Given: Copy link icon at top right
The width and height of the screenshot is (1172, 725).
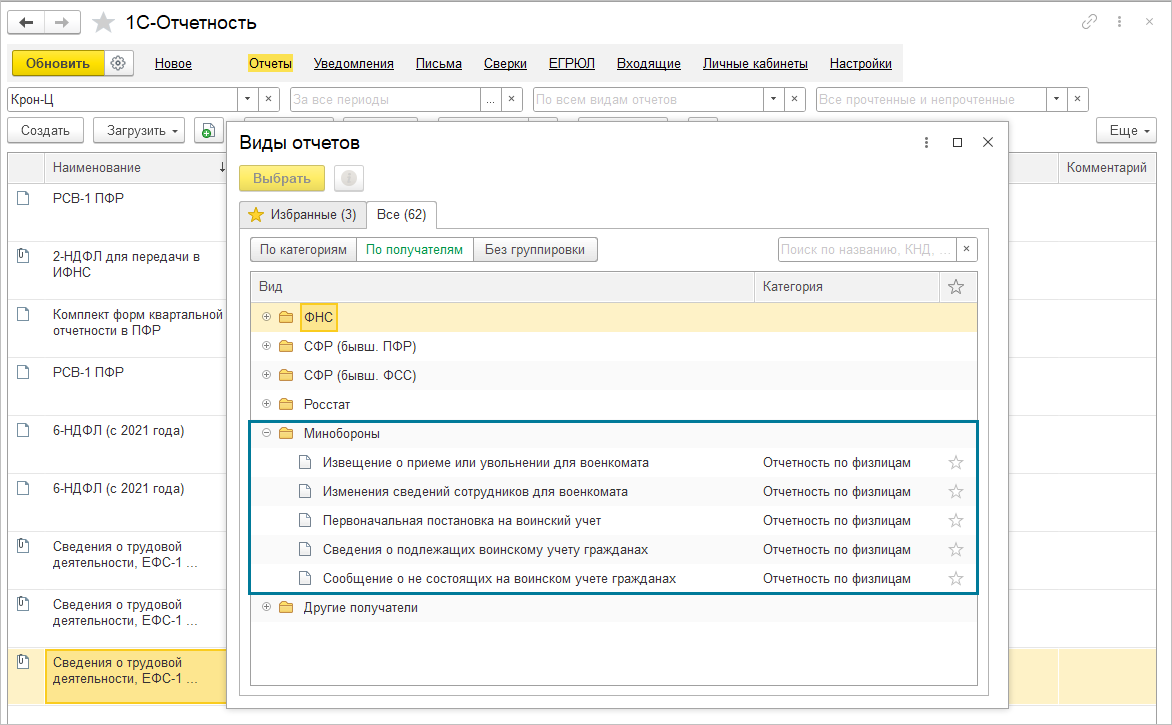Looking at the screenshot, I should 1089,22.
